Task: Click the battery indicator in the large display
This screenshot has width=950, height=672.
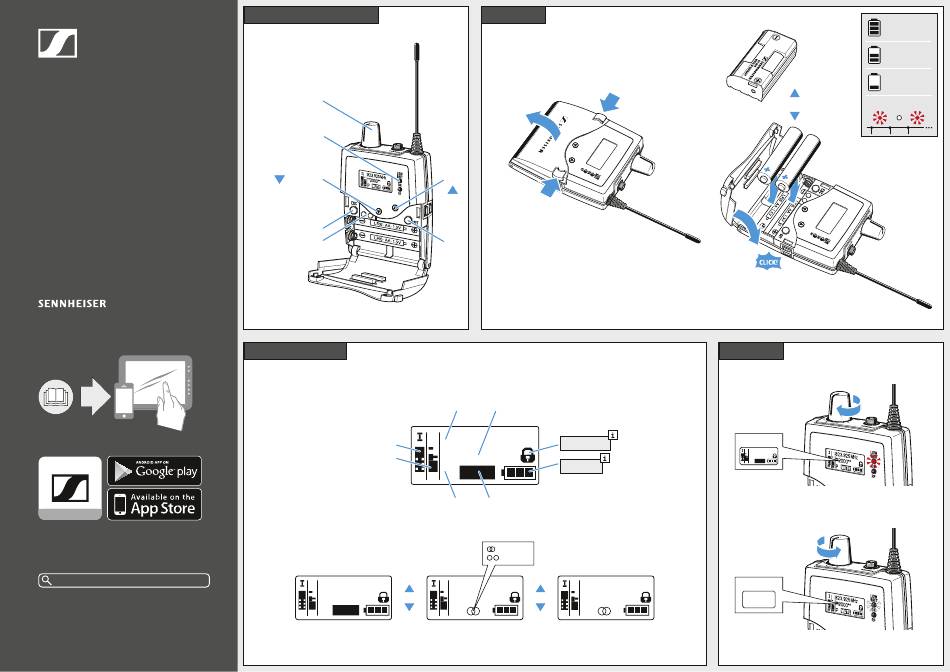Action: tap(520, 473)
